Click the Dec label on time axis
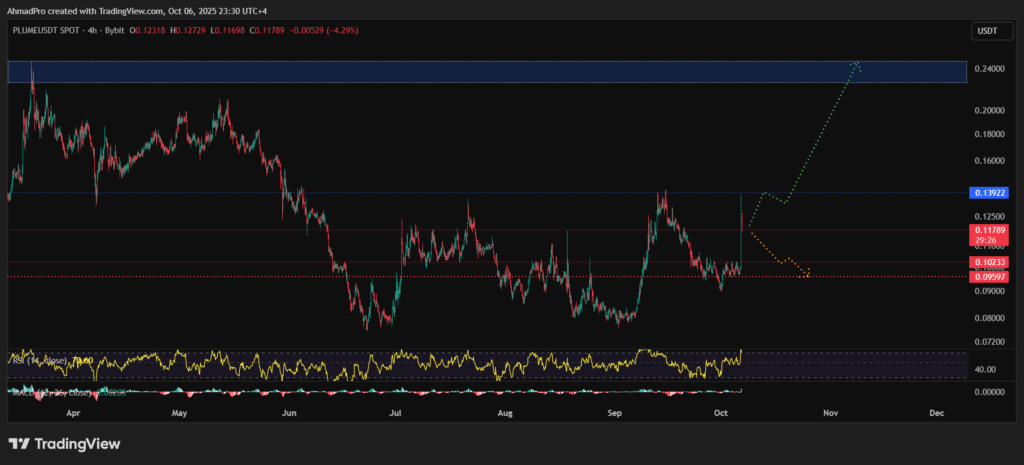Image resolution: width=1024 pixels, height=465 pixels. (x=936, y=413)
